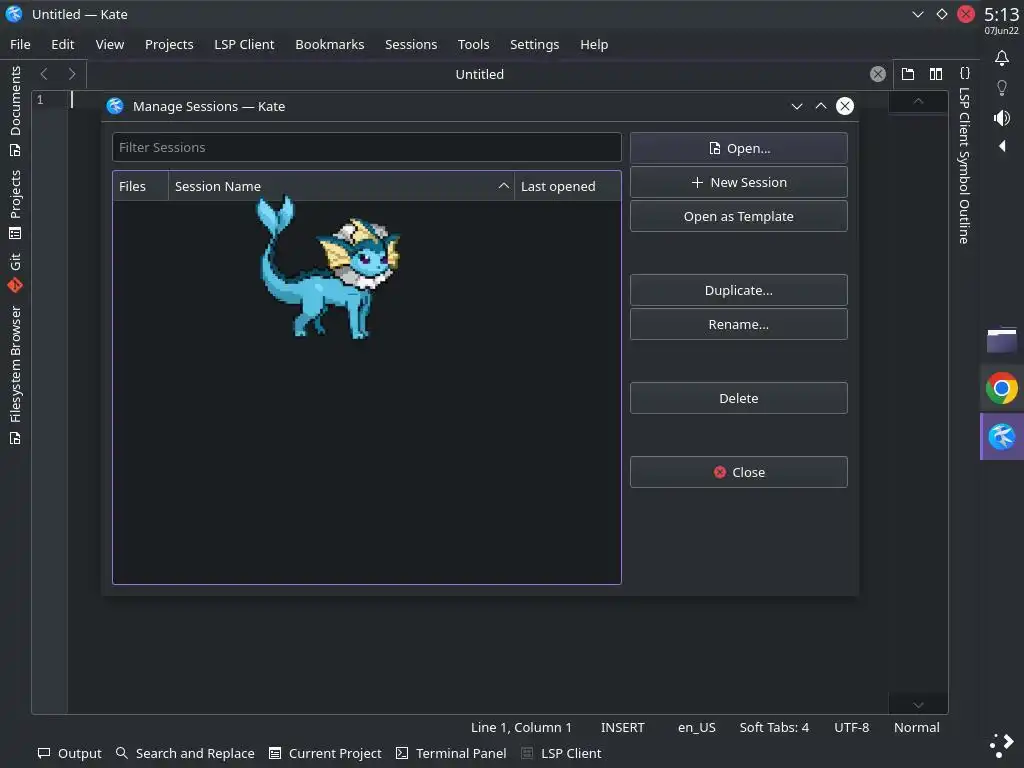Viewport: 1024px width, 768px height.
Task: Focus the Filter Sessions input field
Action: 366,147
